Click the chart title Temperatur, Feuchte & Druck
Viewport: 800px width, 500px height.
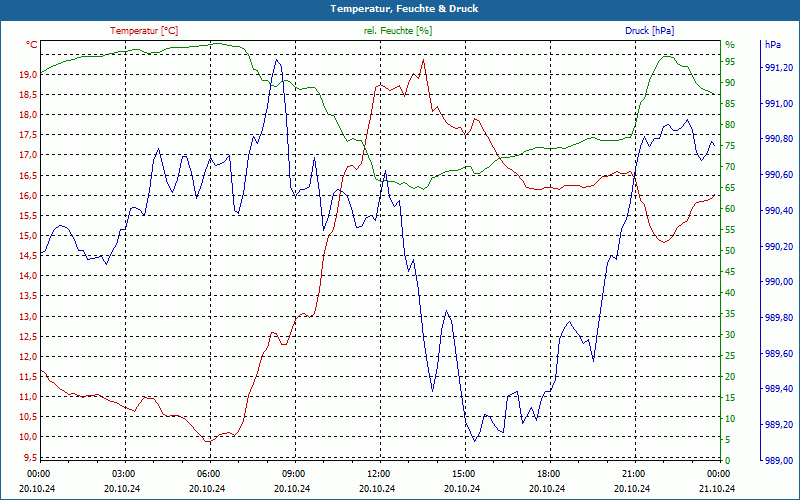[x=404, y=9]
